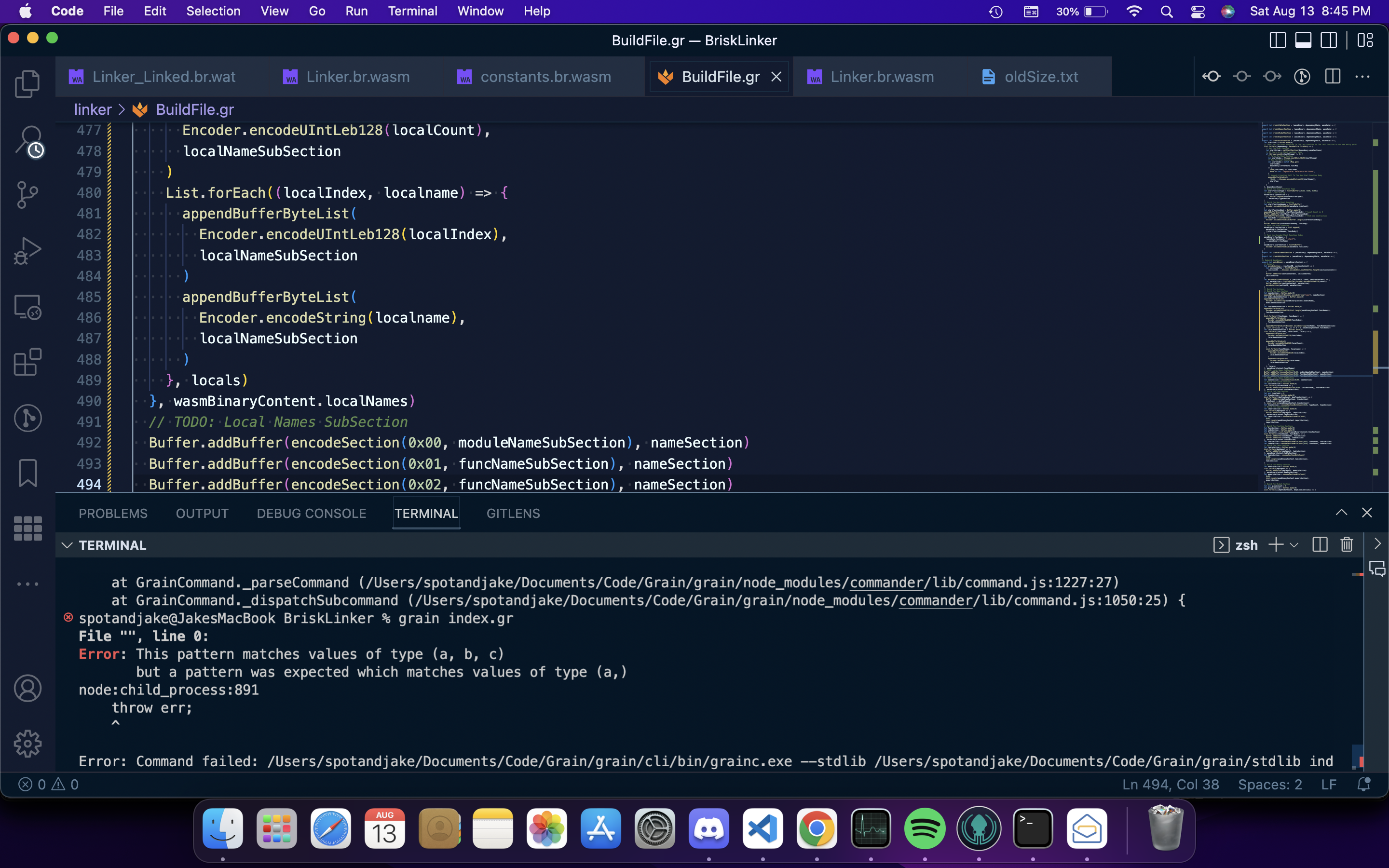Open Source Control view
The width and height of the screenshot is (1389, 868).
pos(27,195)
